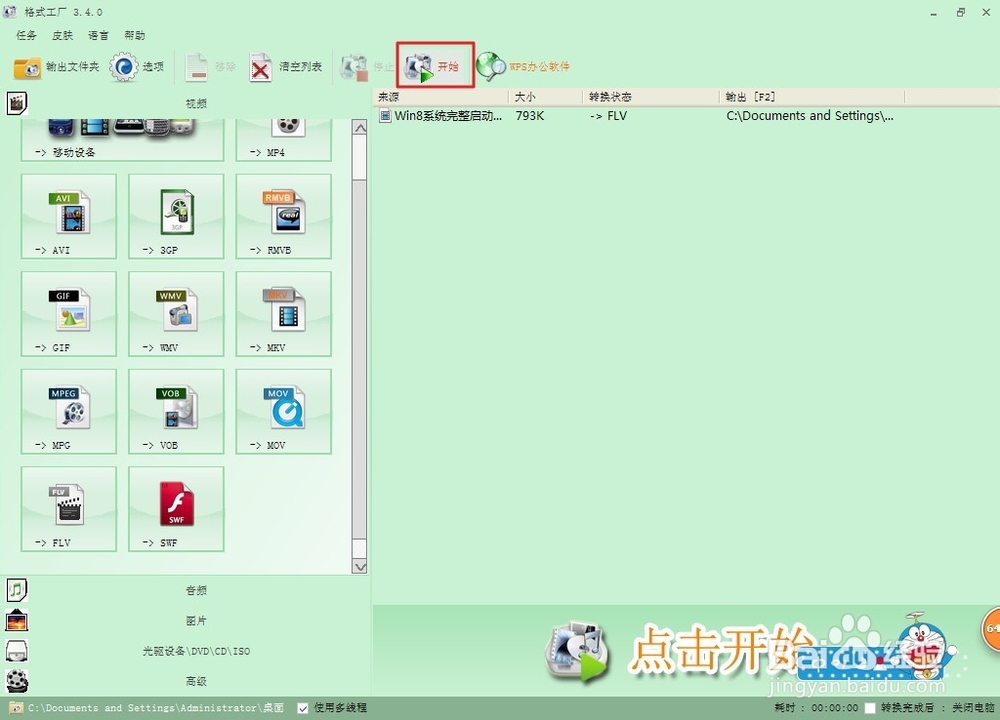Expand the 光驱设备\DVD\CD\ISO section
1000x720 pixels.
coord(196,650)
